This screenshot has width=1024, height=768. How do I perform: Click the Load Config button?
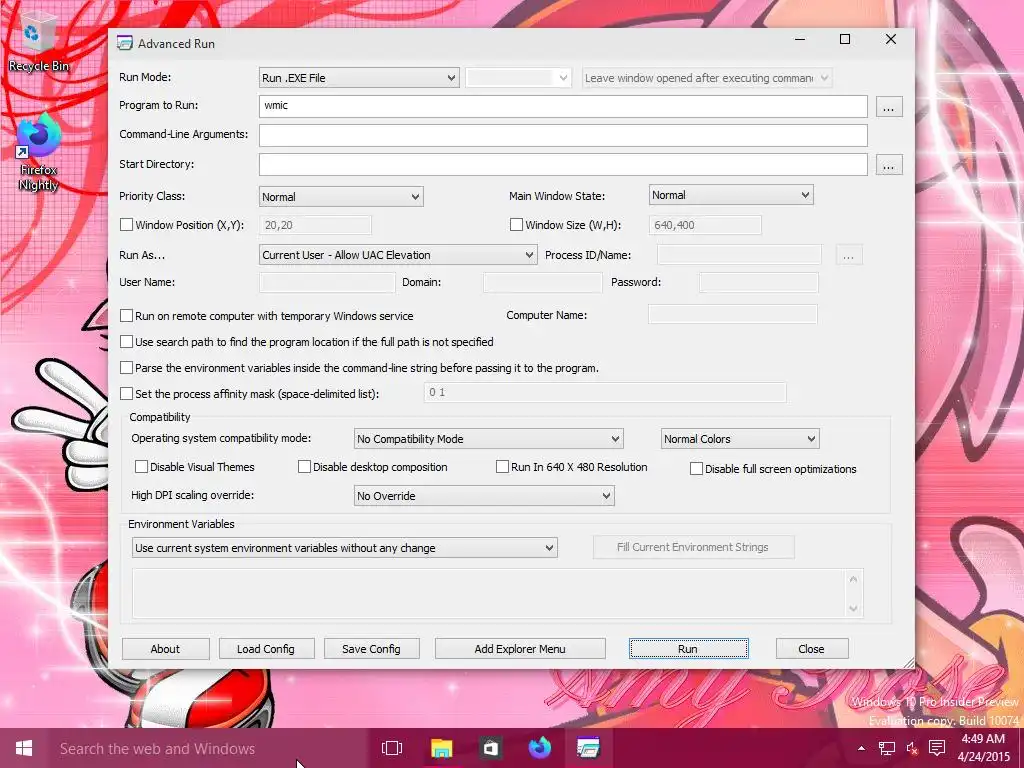tap(266, 648)
